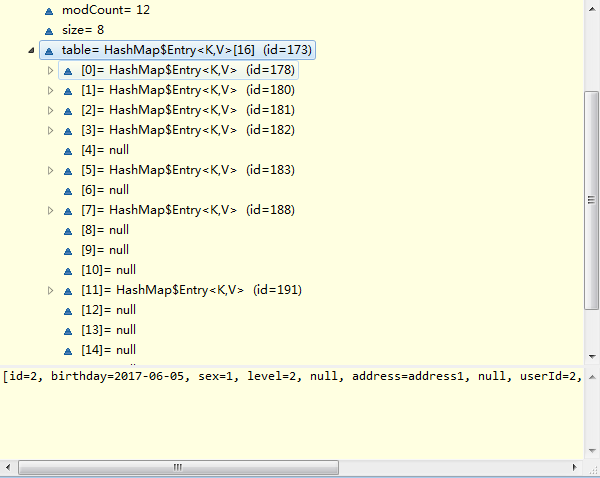Click the icon next to [10]= null
The image size is (600, 478).
click(x=68, y=271)
